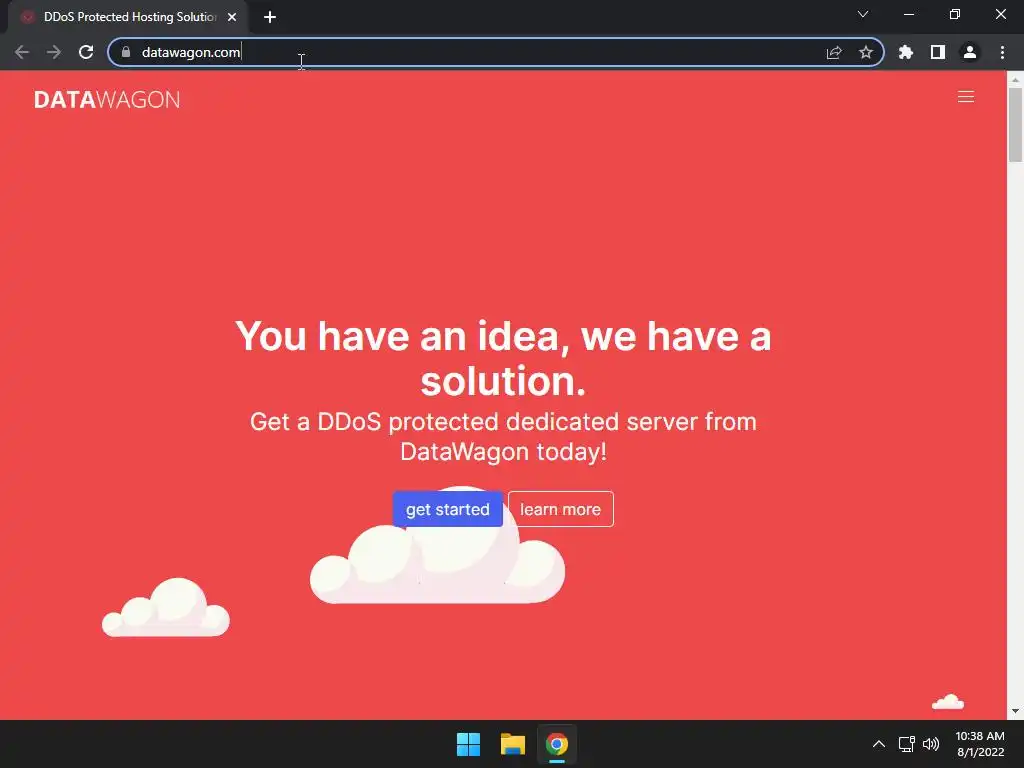Open the Chrome profile avatar
Viewport: 1024px width, 768px height.
(x=970, y=52)
